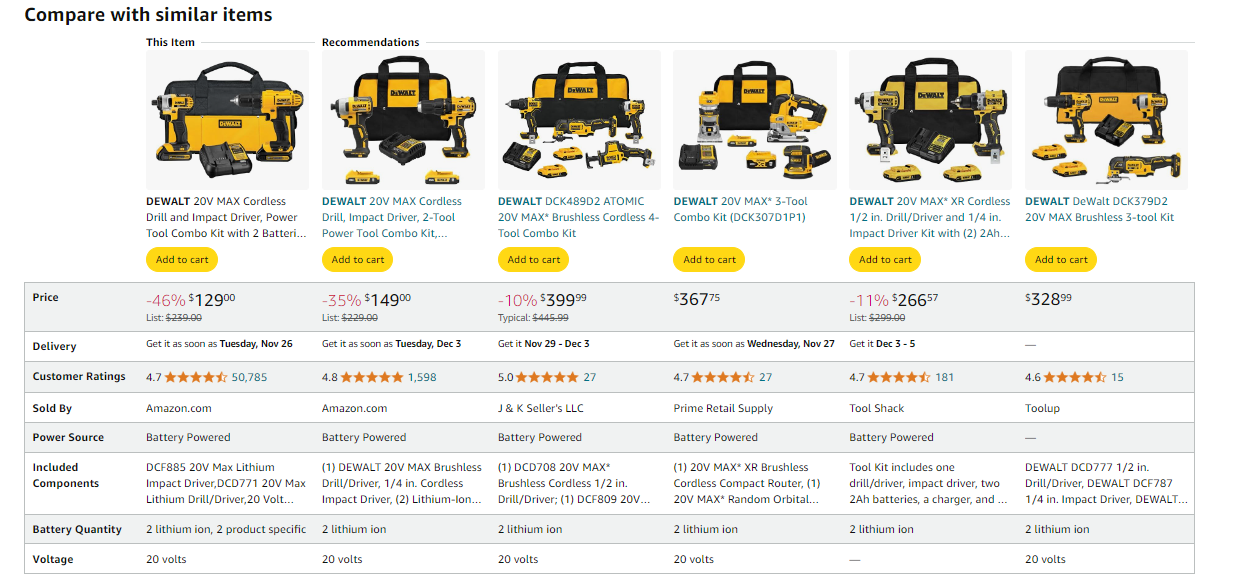The height and width of the screenshot is (588, 1234).
Task: View the 15 ratings for the Toolup item
Action: 1117,377
